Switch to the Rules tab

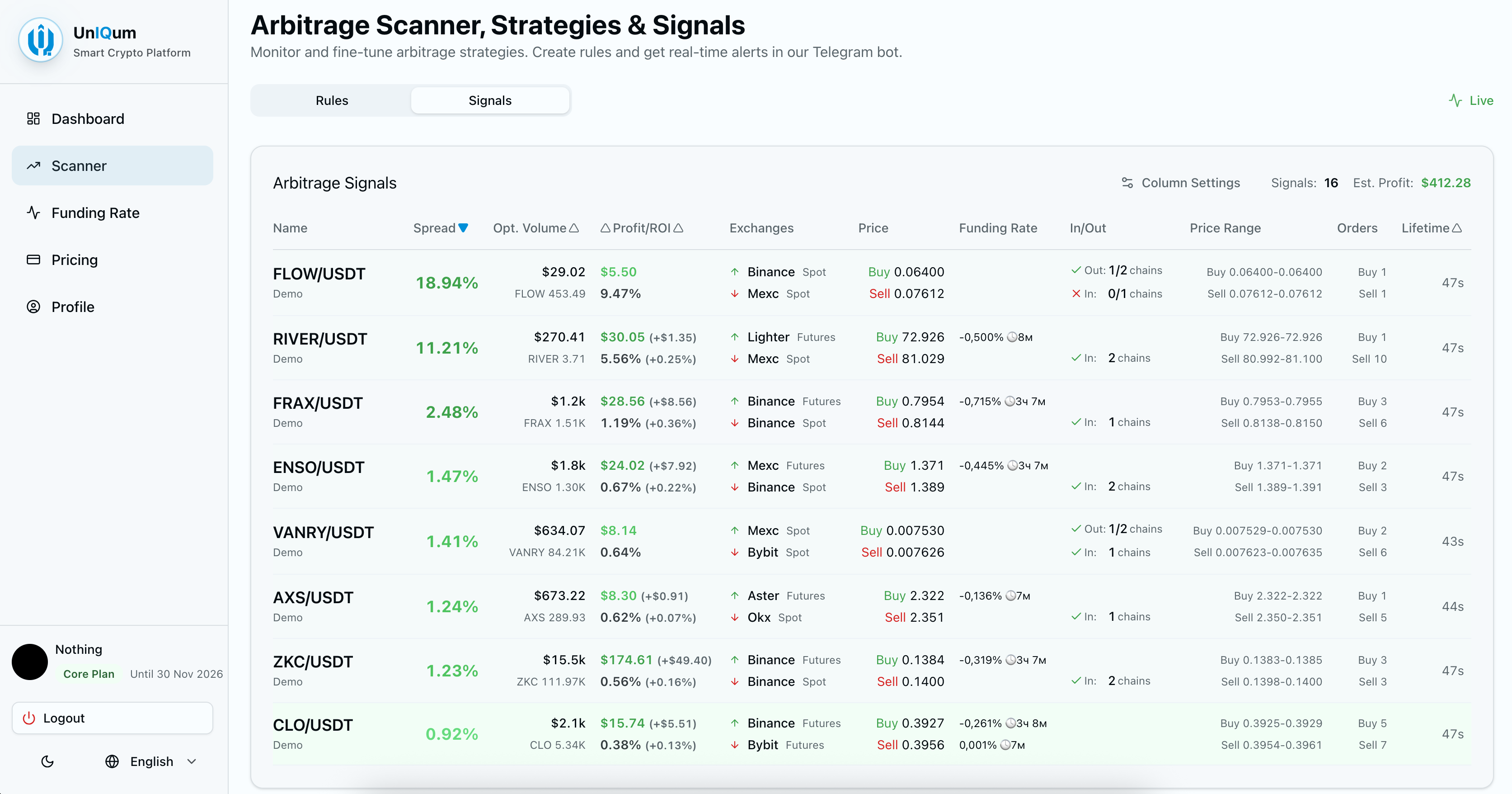(331, 100)
